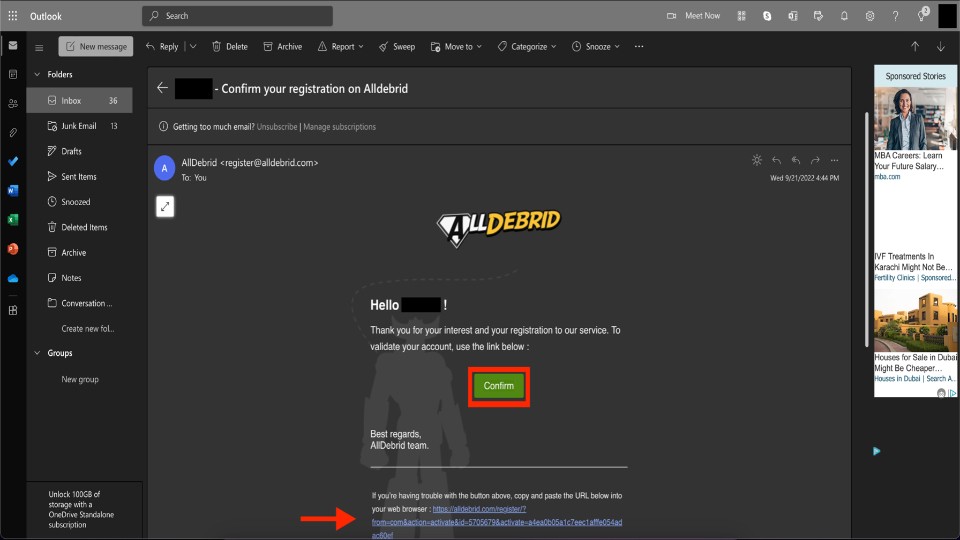Open the Snoozed folder
This screenshot has width=960, height=540.
80,202
